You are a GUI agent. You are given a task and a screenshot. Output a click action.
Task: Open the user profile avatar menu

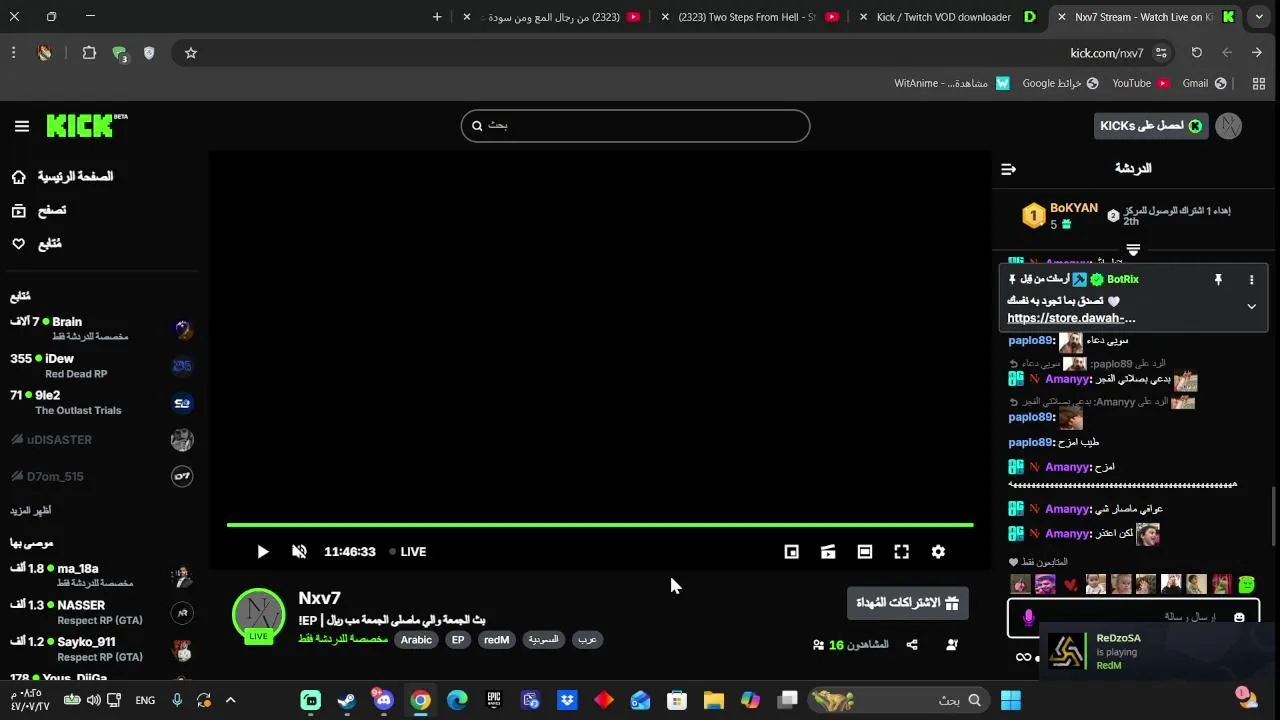pos(1229,126)
